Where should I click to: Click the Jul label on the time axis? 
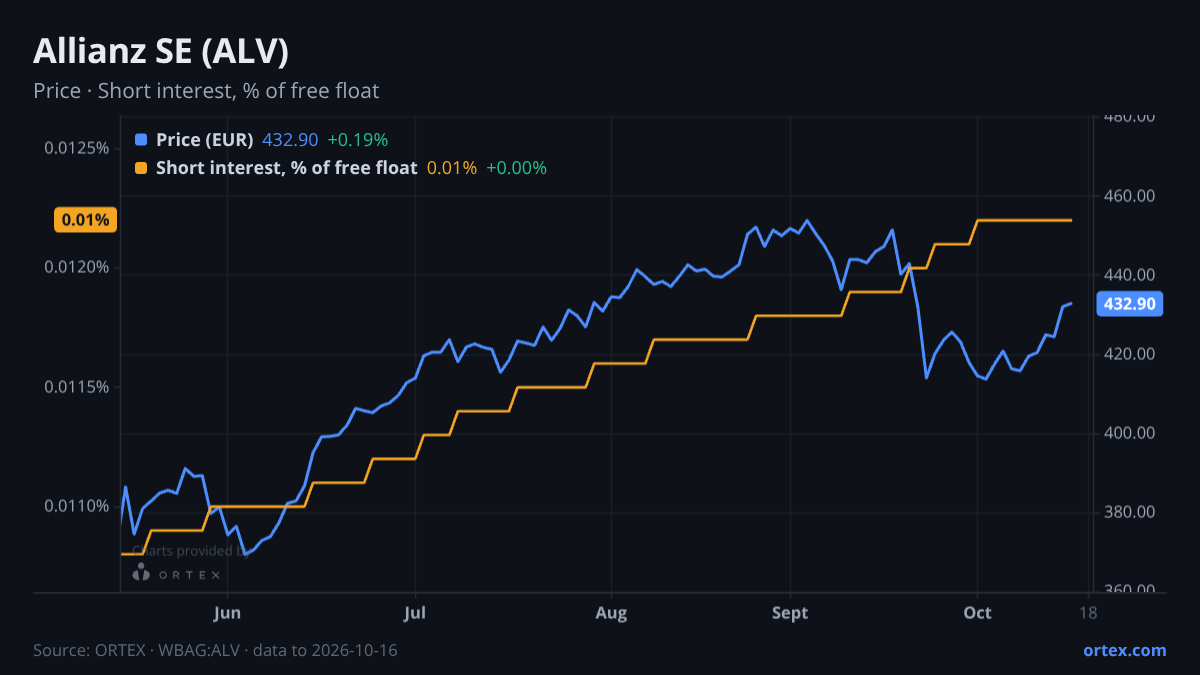pyautogui.click(x=417, y=613)
